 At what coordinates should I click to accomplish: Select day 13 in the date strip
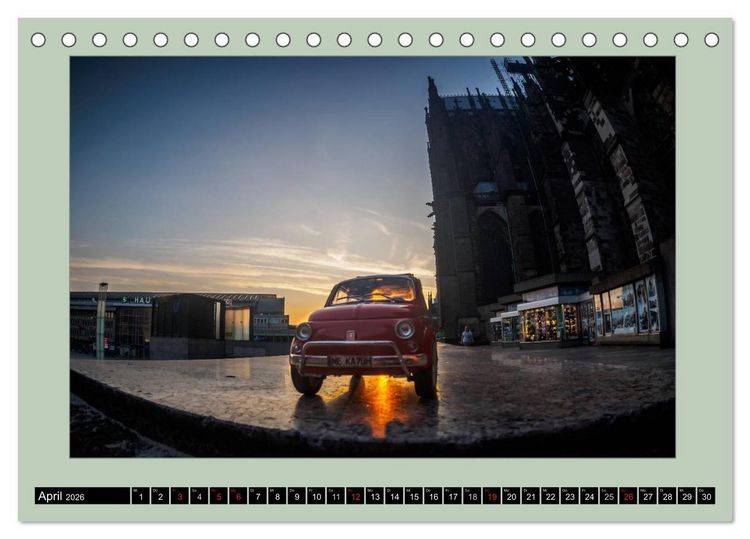(x=375, y=495)
